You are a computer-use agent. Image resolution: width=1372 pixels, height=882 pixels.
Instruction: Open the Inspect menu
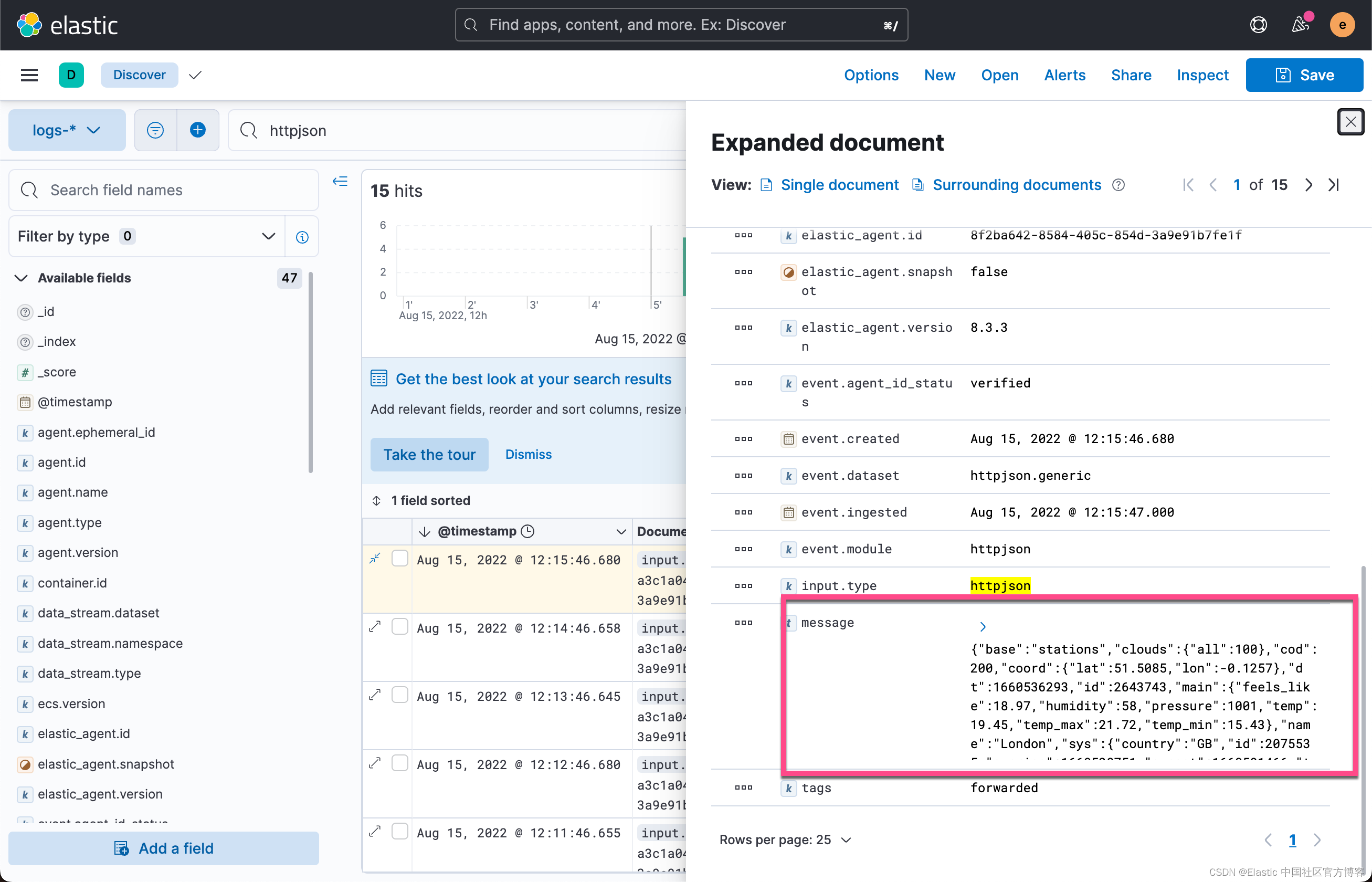coord(1201,75)
